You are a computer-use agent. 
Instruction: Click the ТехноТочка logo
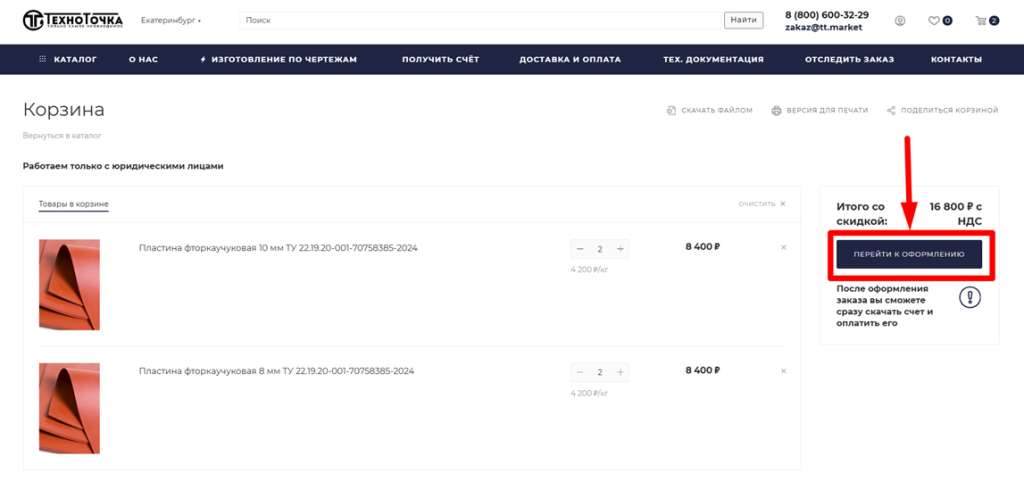[73, 20]
